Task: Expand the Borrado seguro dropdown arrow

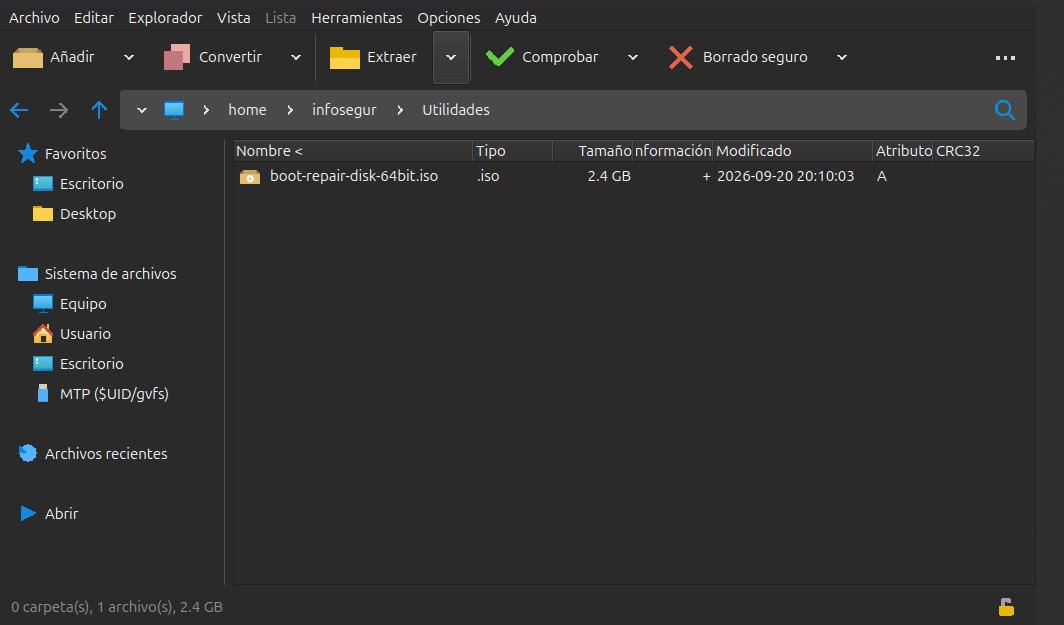Action: 842,58
